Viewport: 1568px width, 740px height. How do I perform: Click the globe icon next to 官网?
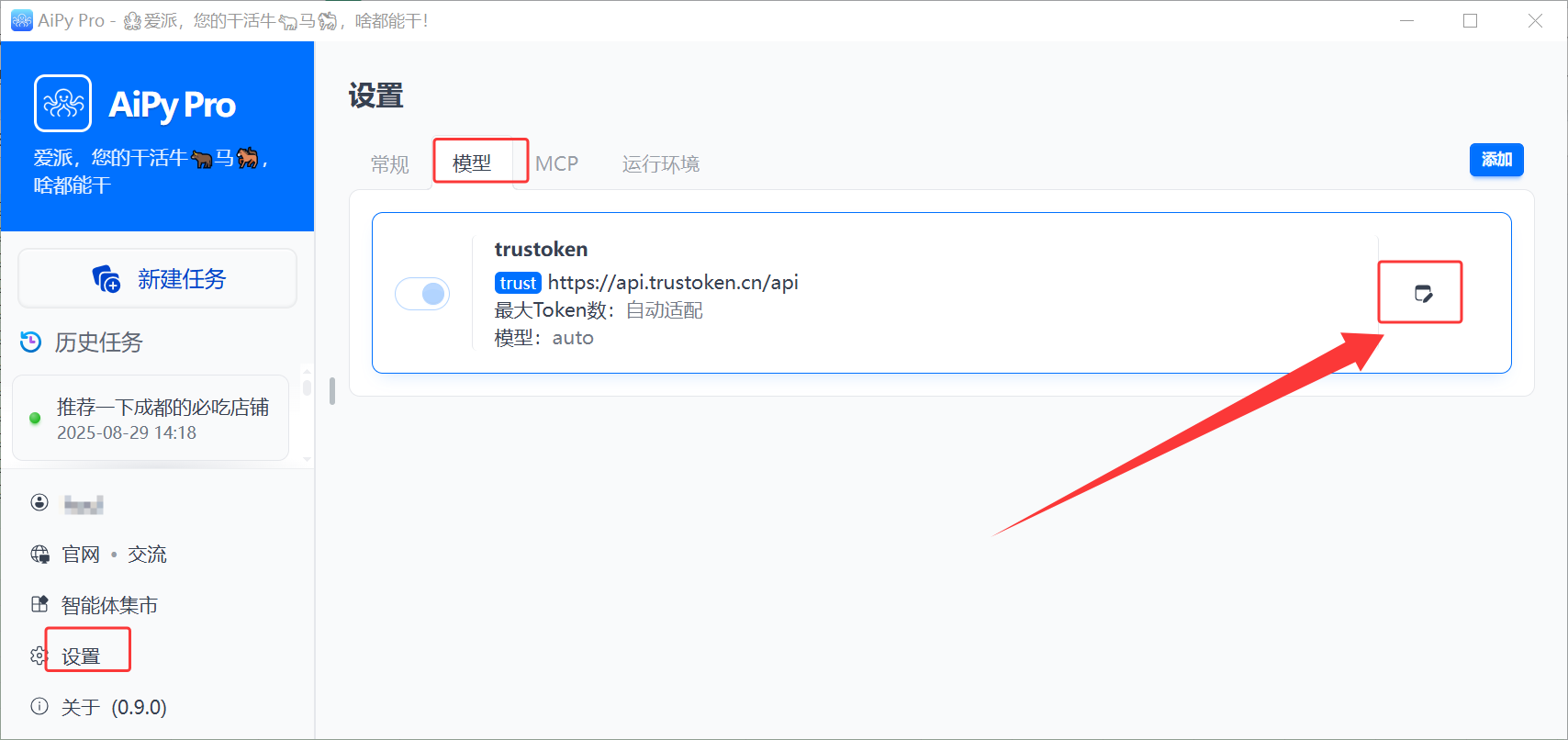coord(39,555)
